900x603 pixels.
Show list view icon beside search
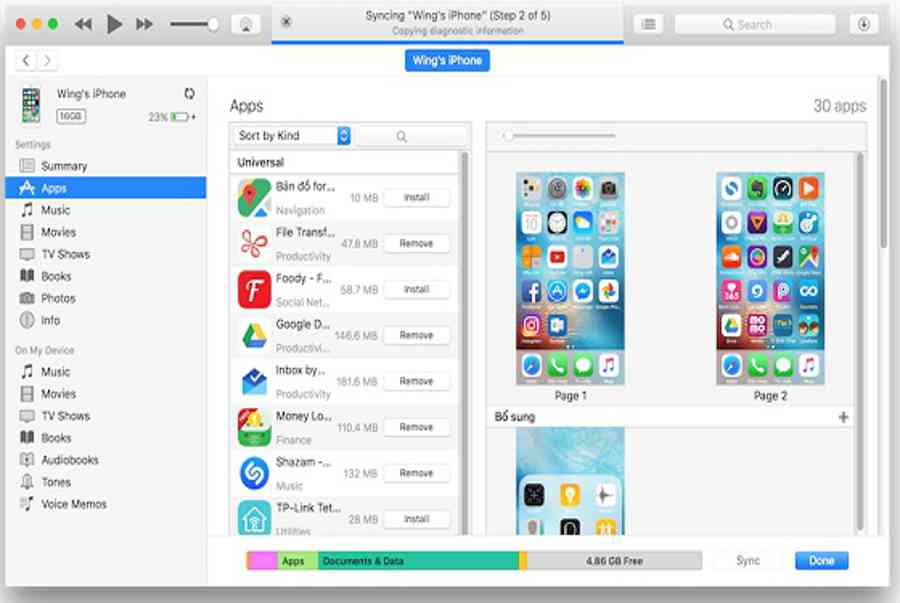click(x=648, y=24)
